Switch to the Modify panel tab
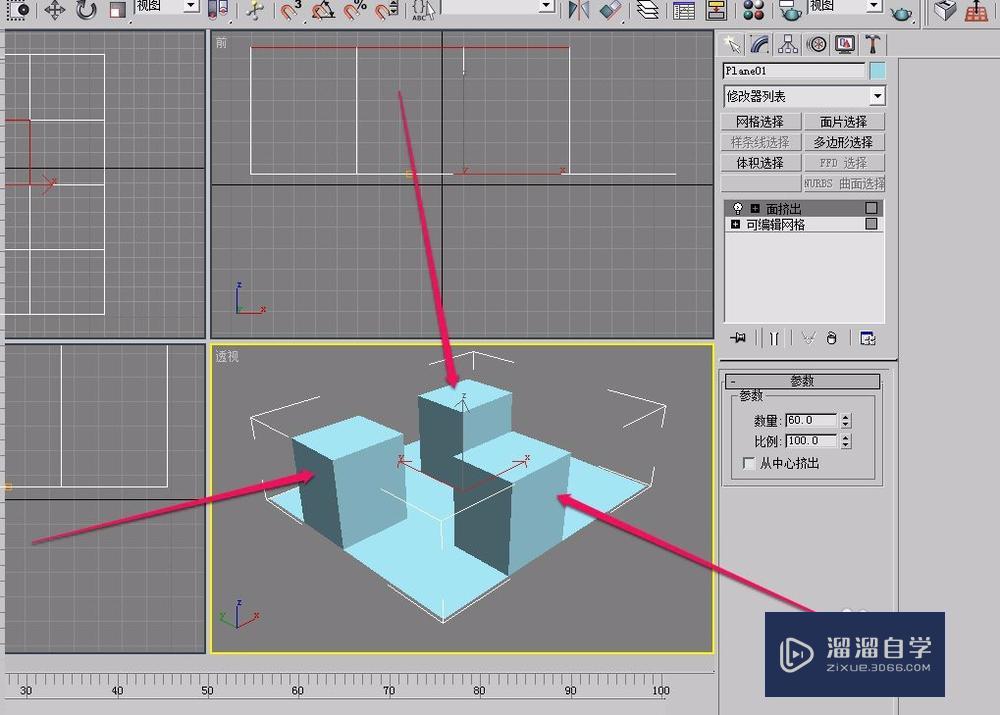 pyautogui.click(x=760, y=44)
